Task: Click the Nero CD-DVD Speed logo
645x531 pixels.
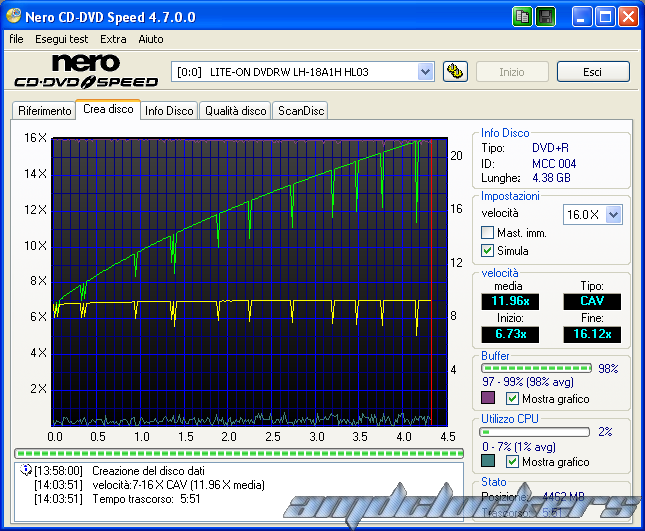Action: click(84, 71)
